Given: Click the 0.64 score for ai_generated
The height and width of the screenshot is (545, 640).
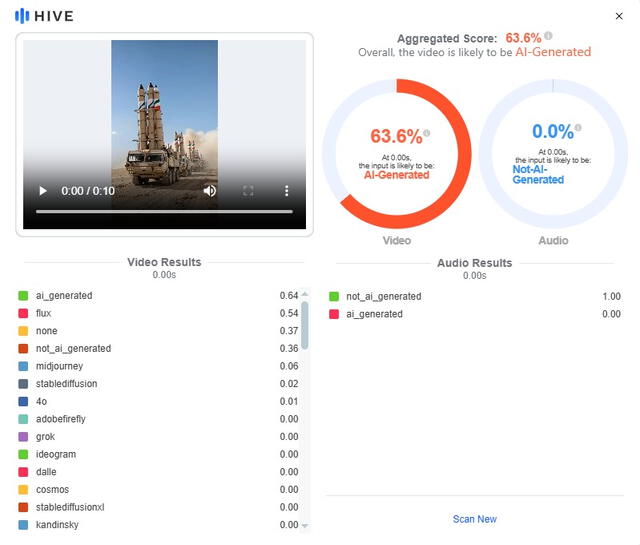Looking at the screenshot, I should 289,296.
